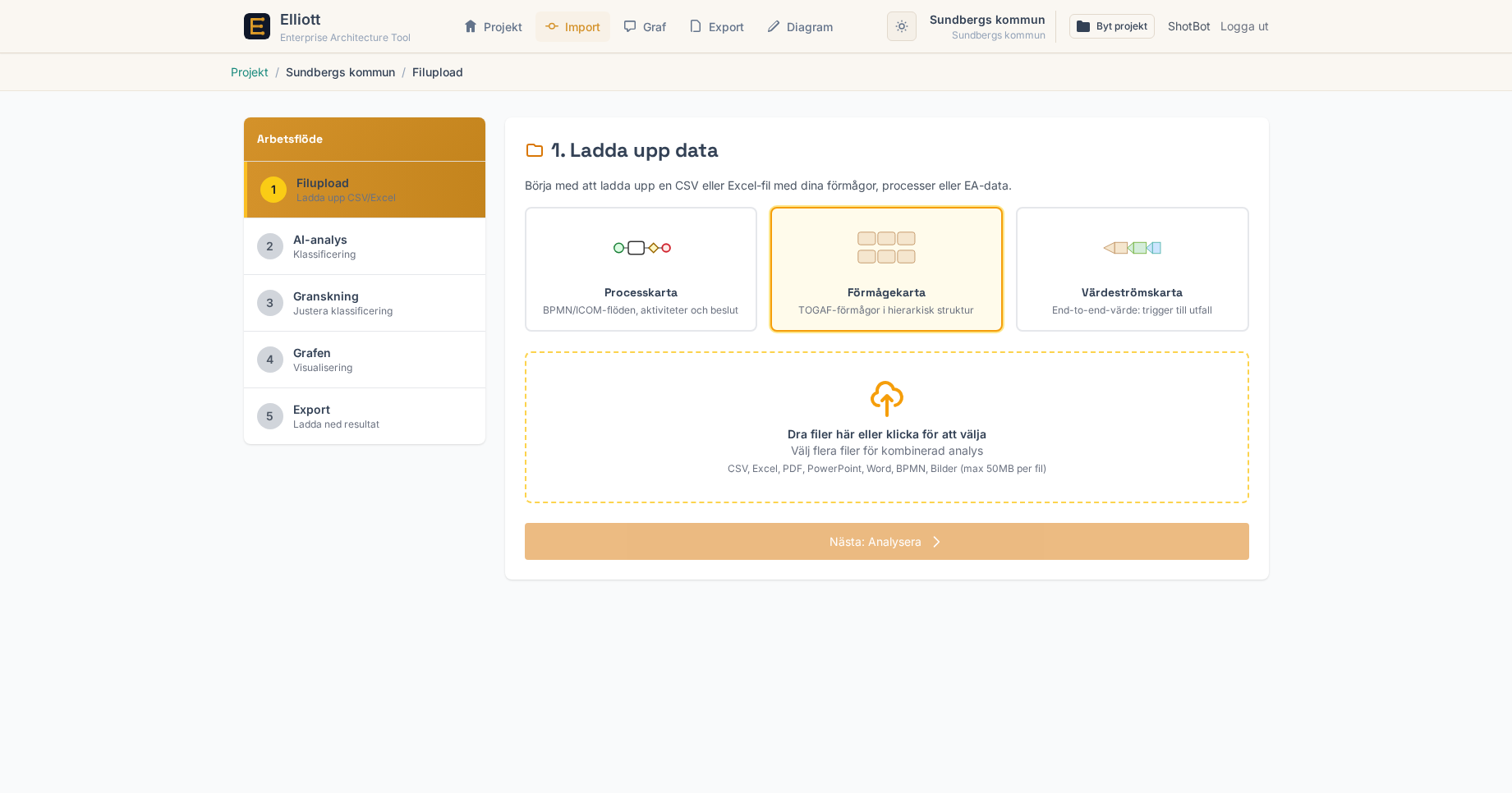This screenshot has width=1512, height=793.
Task: Click the Sundbergs kommun project name in header
Action: (x=987, y=20)
